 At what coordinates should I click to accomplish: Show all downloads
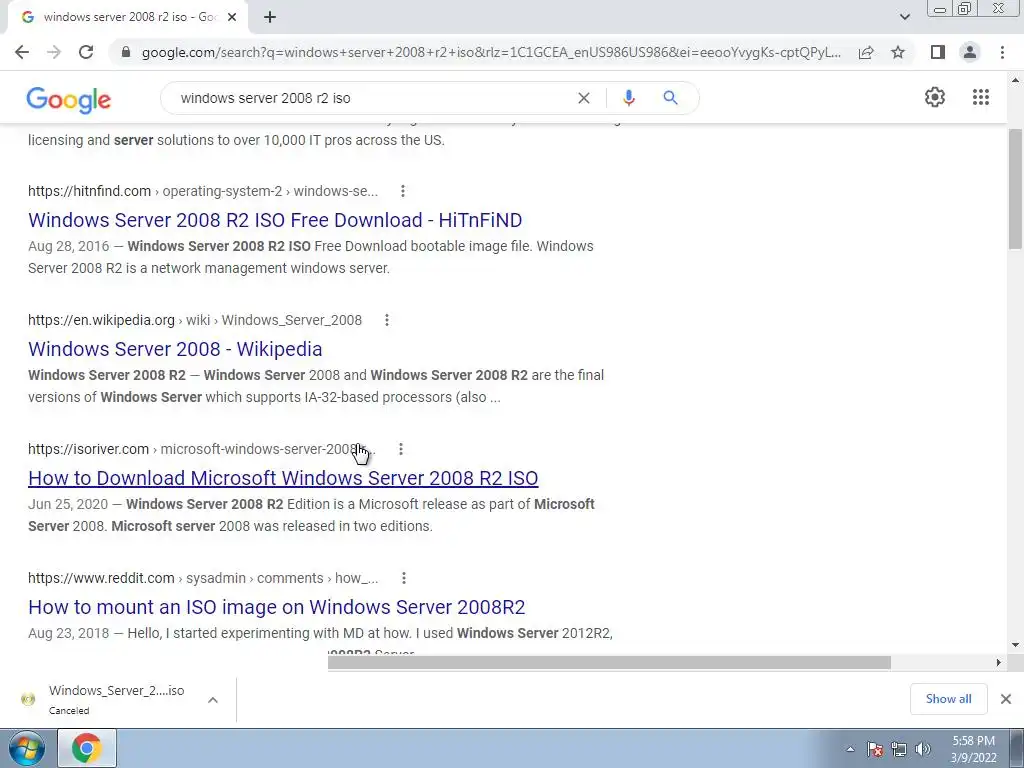point(948,699)
